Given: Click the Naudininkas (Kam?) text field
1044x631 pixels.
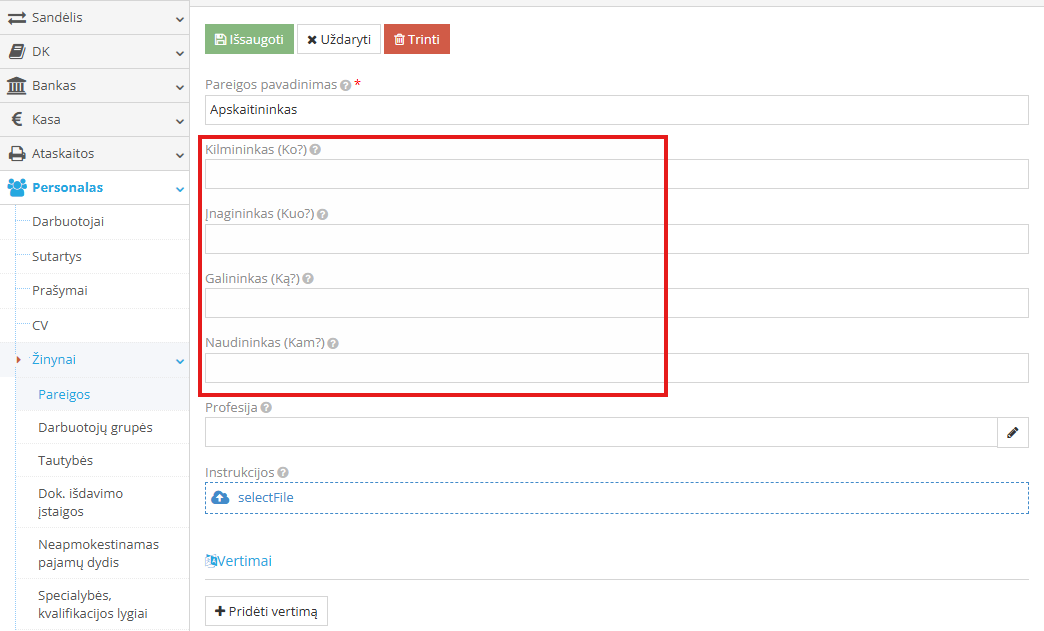Looking at the screenshot, I should pos(617,368).
